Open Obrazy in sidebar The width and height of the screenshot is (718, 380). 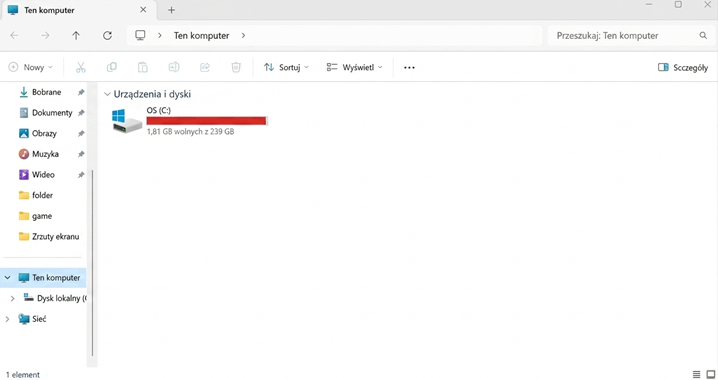pos(44,133)
